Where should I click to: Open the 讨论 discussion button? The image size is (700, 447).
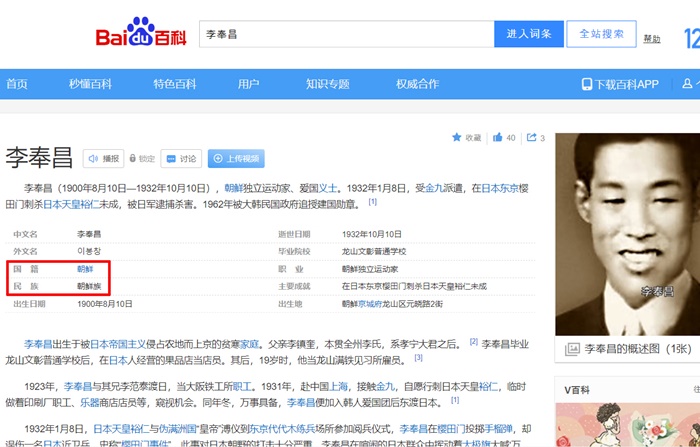[181, 159]
